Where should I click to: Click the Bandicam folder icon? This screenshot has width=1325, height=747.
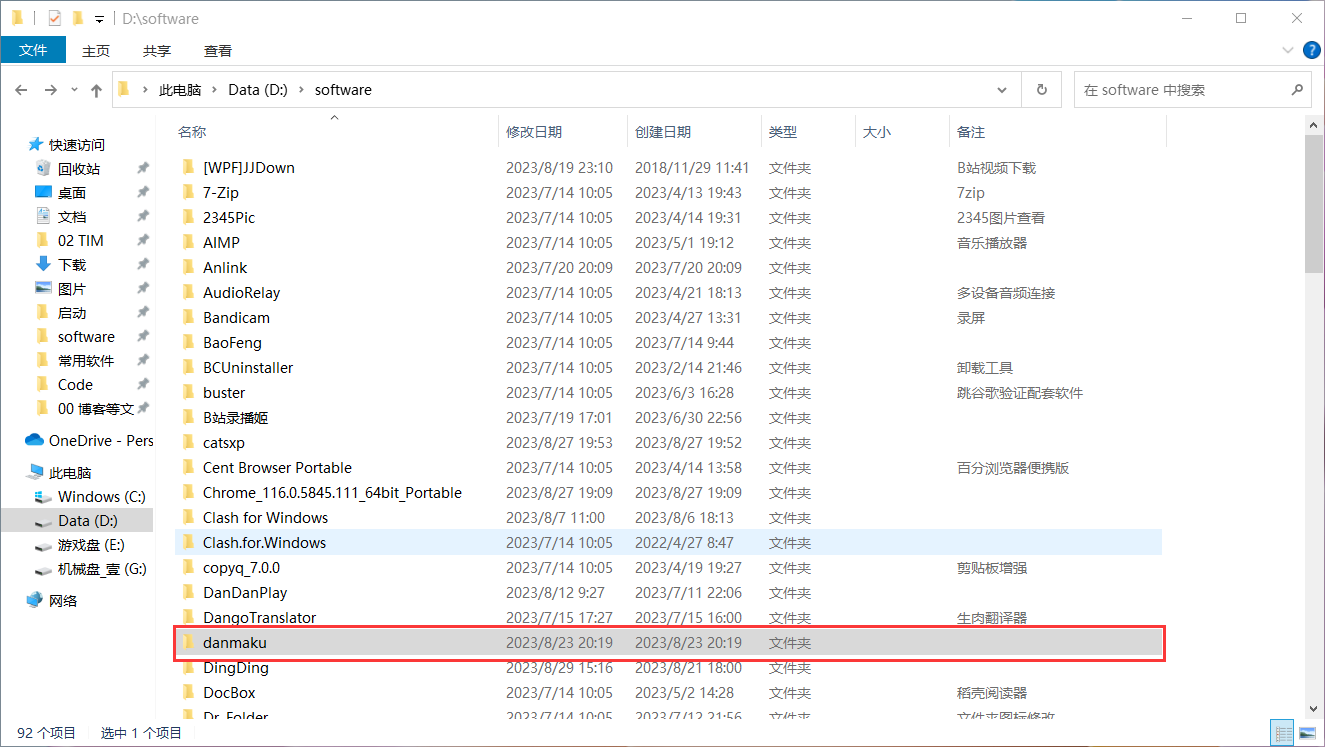[x=188, y=317]
